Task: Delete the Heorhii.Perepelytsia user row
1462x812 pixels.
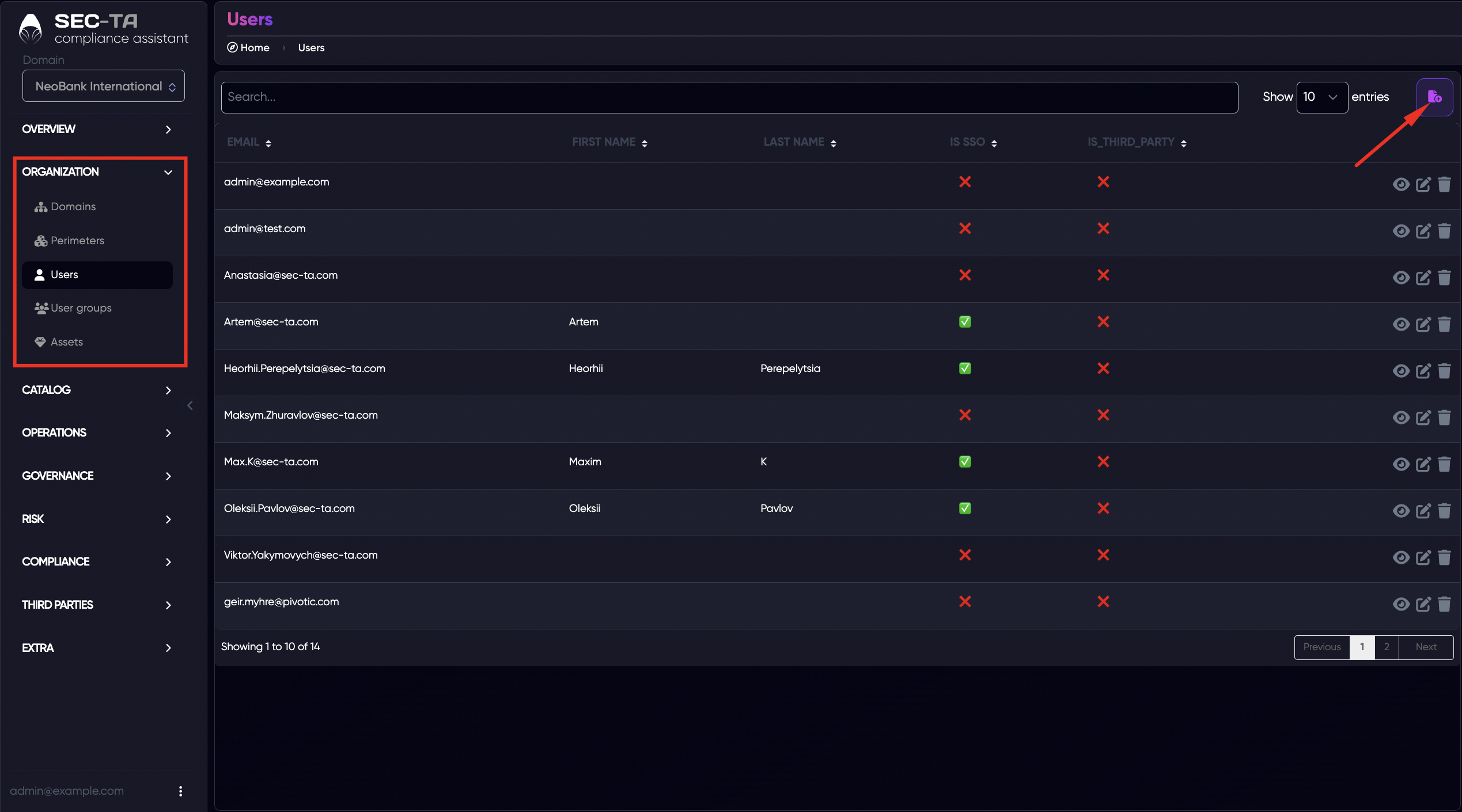Action: coord(1444,371)
